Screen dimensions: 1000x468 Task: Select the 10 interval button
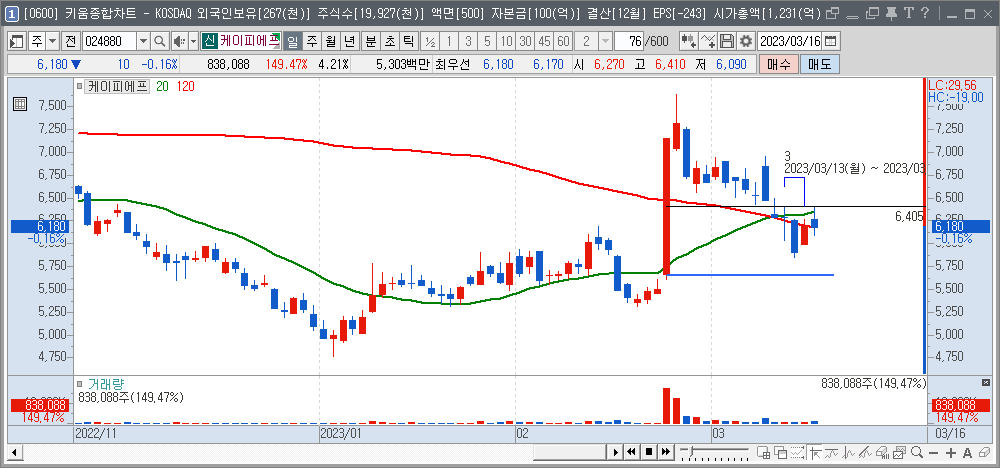[x=506, y=41]
